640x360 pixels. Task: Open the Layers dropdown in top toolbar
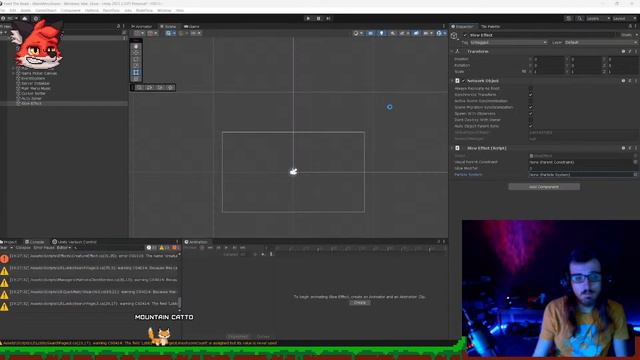(x=598, y=18)
